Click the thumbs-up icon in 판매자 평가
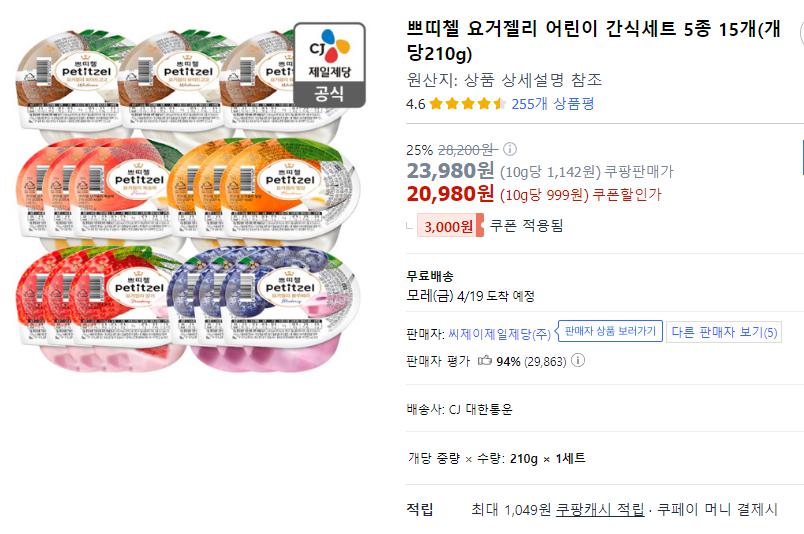Viewport: 804px width, 534px height. pyautogui.click(x=485, y=361)
